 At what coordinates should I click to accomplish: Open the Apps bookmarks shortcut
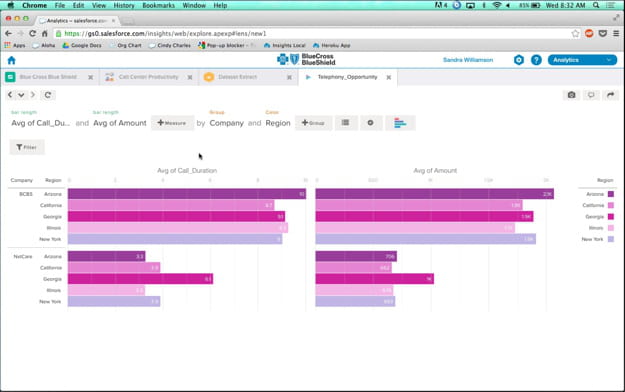pos(15,45)
